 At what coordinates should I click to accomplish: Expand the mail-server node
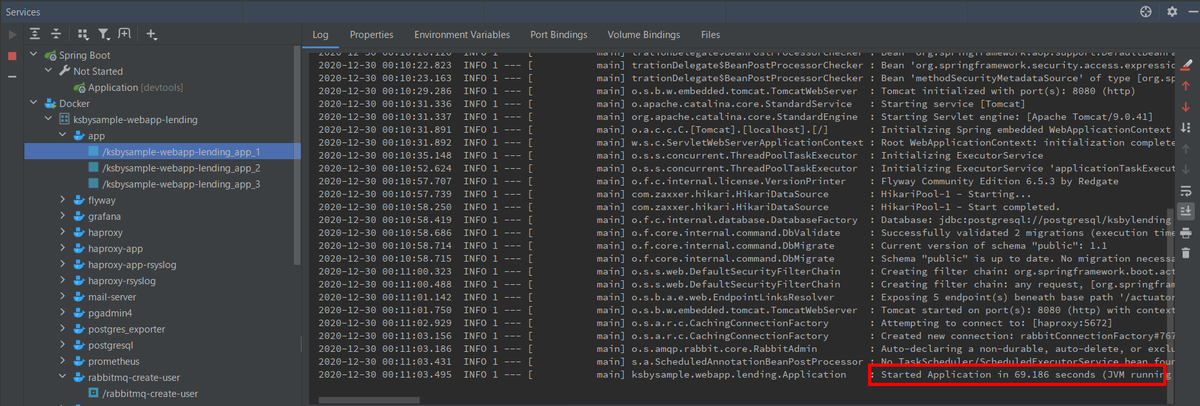tap(63, 296)
